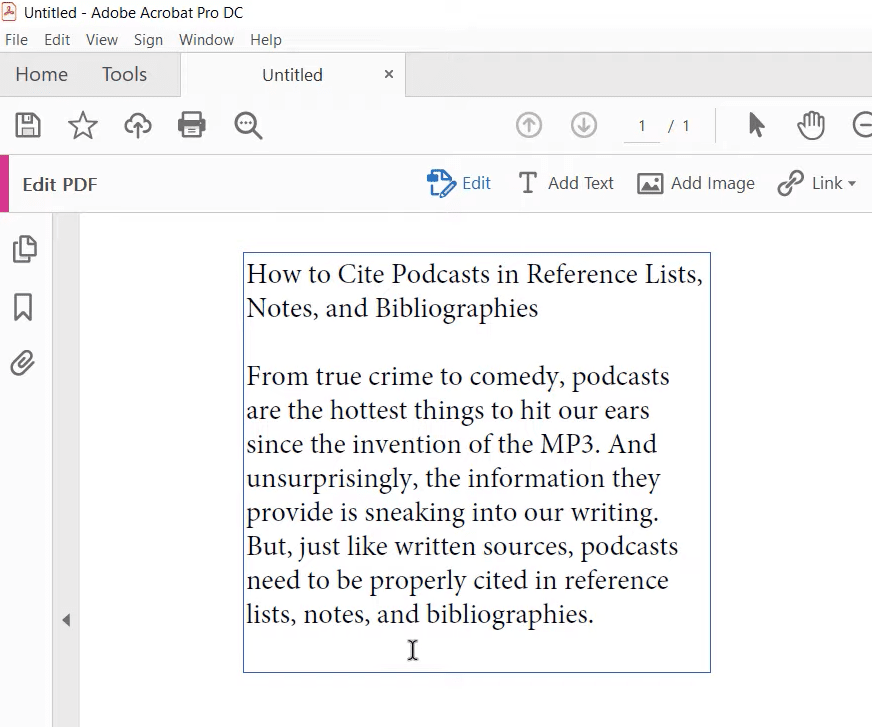Click the page number input field
Image resolution: width=872 pixels, height=727 pixels.
pos(641,125)
